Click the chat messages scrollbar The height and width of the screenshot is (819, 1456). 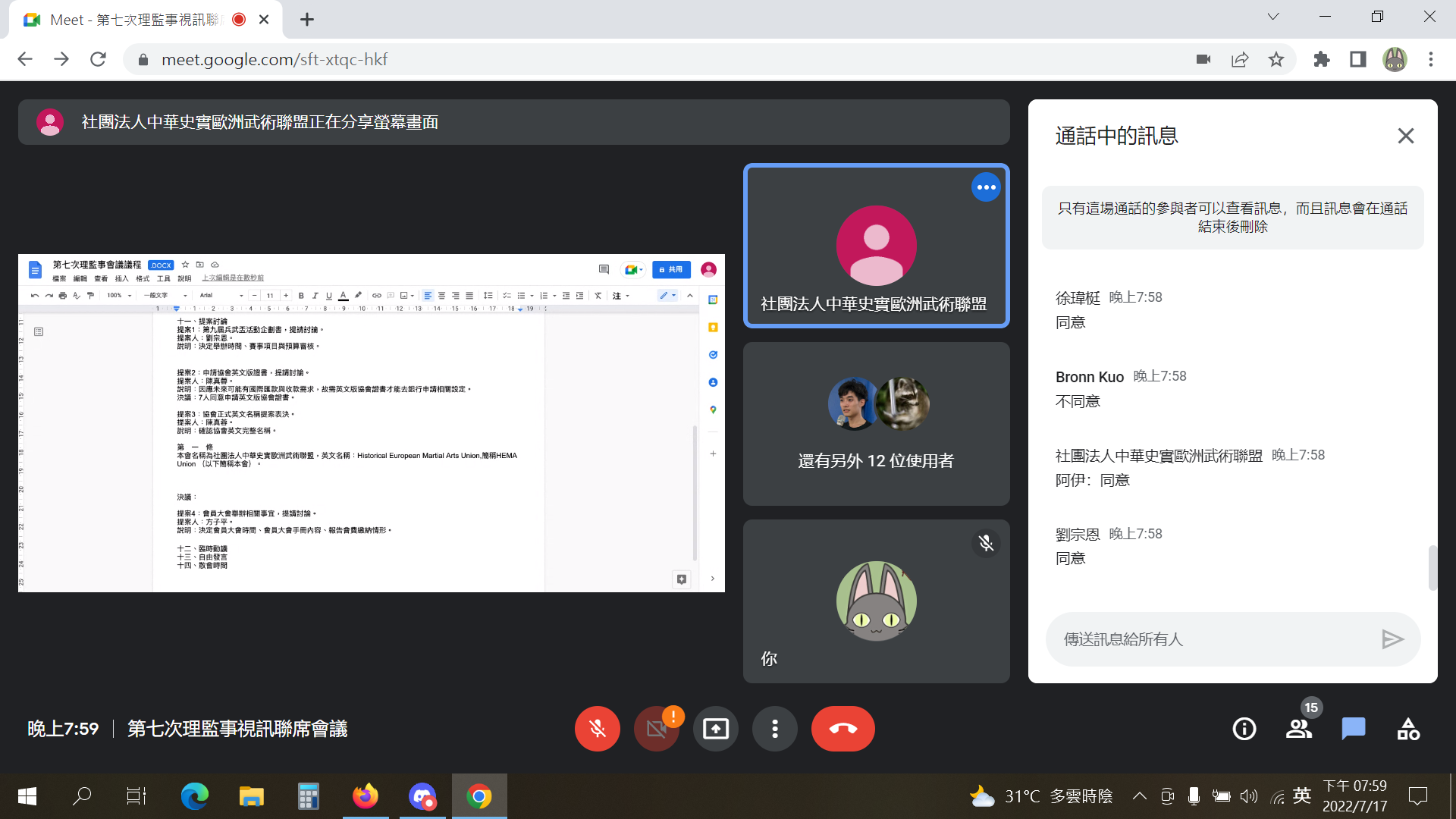click(1432, 567)
